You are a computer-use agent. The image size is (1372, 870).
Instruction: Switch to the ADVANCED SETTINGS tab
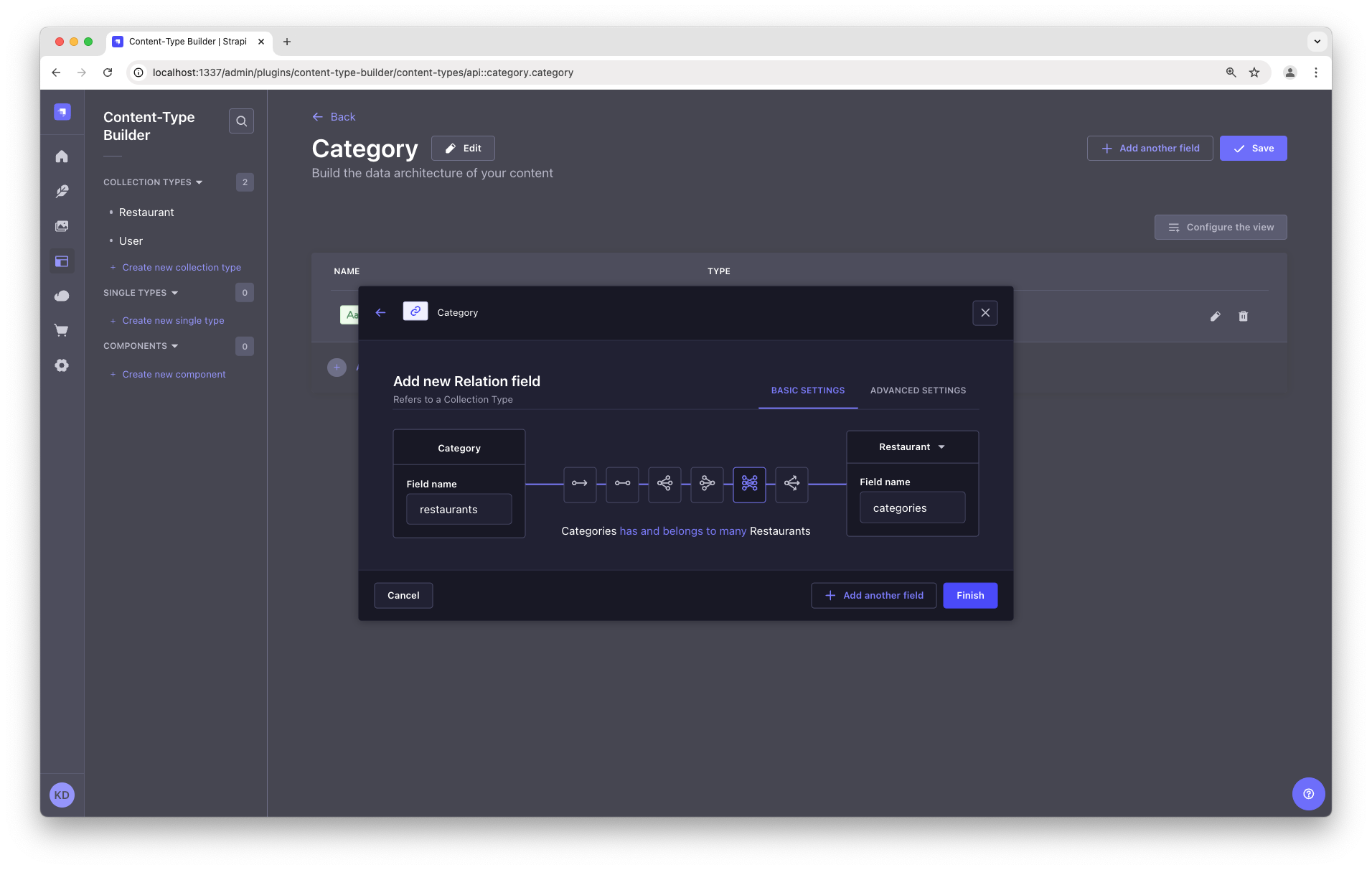point(917,390)
